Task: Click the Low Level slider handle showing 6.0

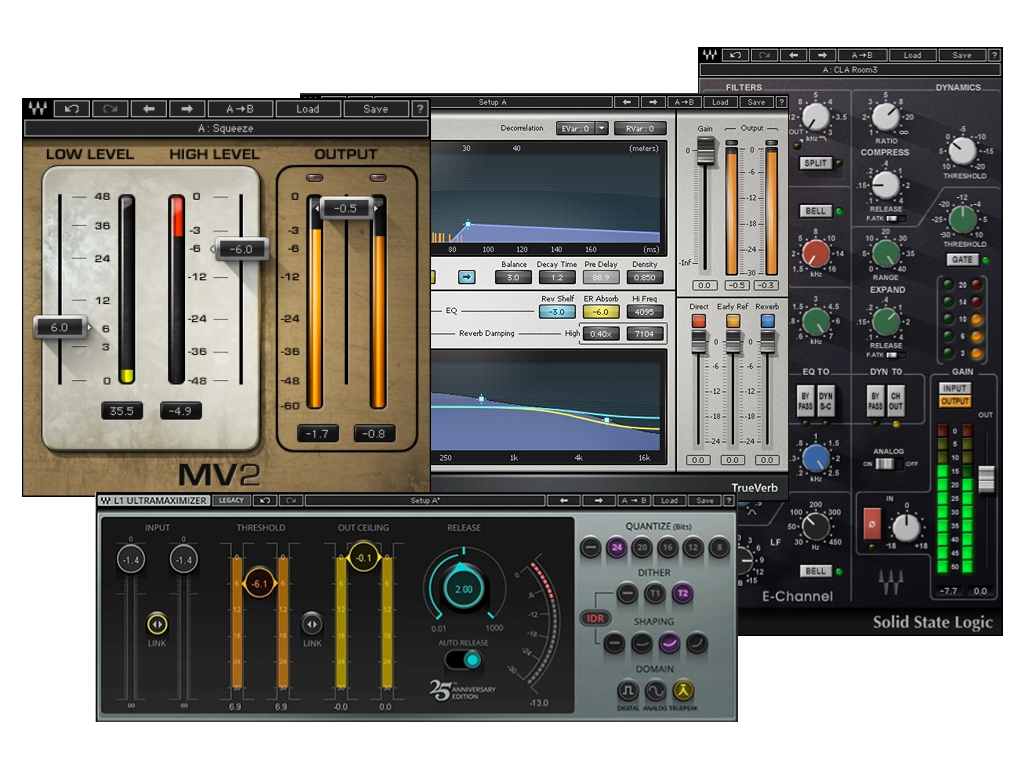Action: [61, 327]
